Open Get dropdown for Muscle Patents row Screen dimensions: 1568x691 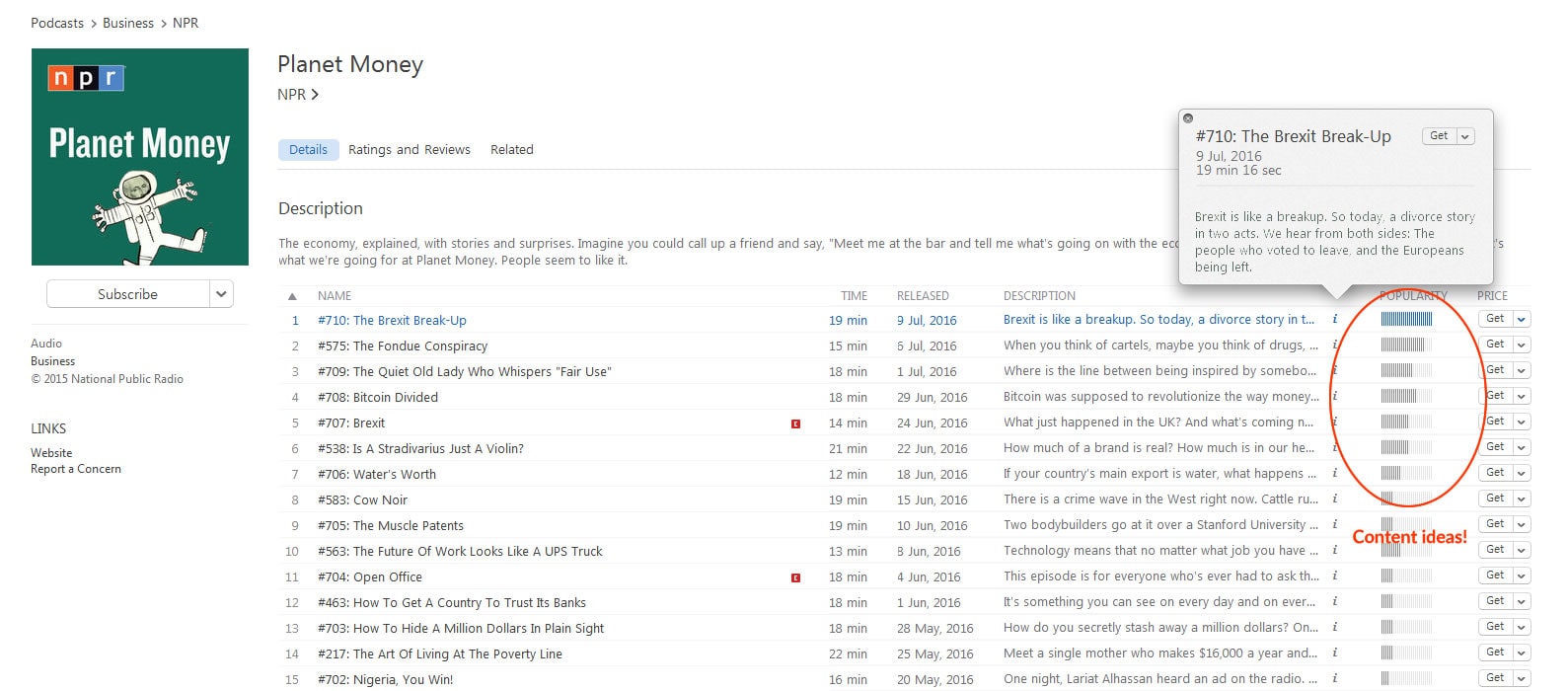(1522, 524)
